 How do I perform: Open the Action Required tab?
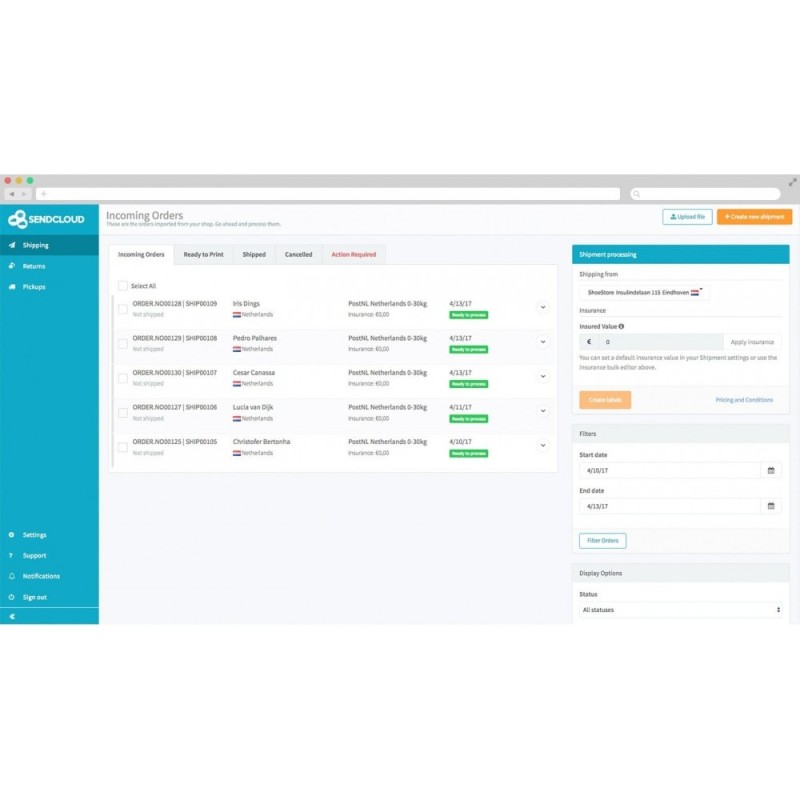click(354, 255)
